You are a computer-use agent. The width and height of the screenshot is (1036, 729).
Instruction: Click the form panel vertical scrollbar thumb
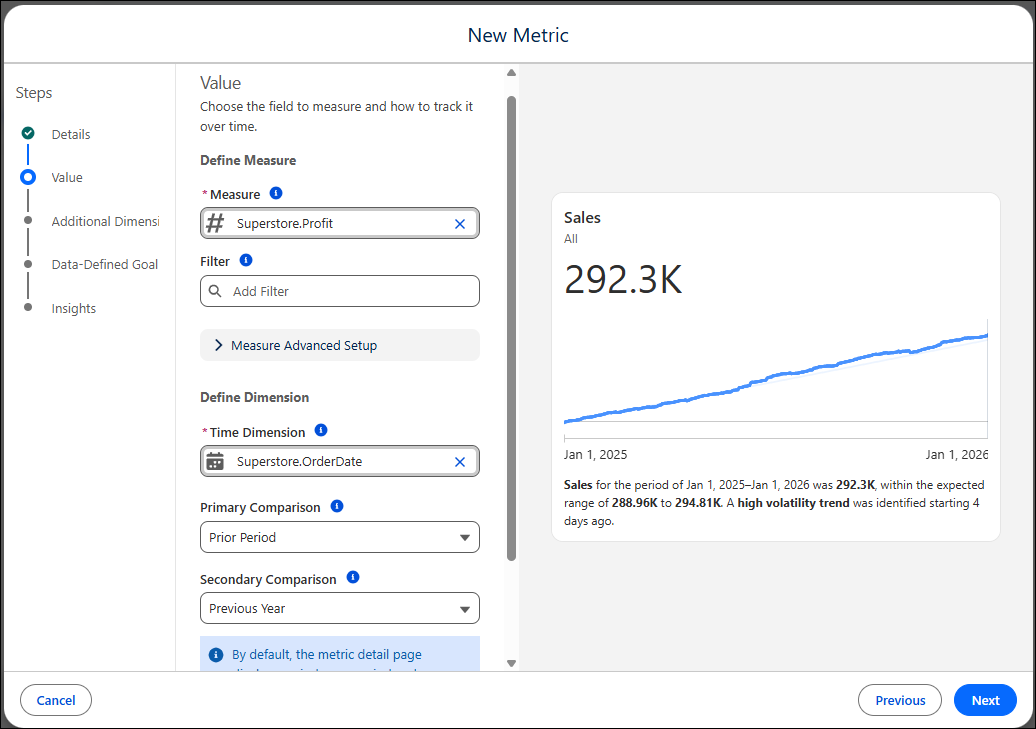pyautogui.click(x=511, y=328)
